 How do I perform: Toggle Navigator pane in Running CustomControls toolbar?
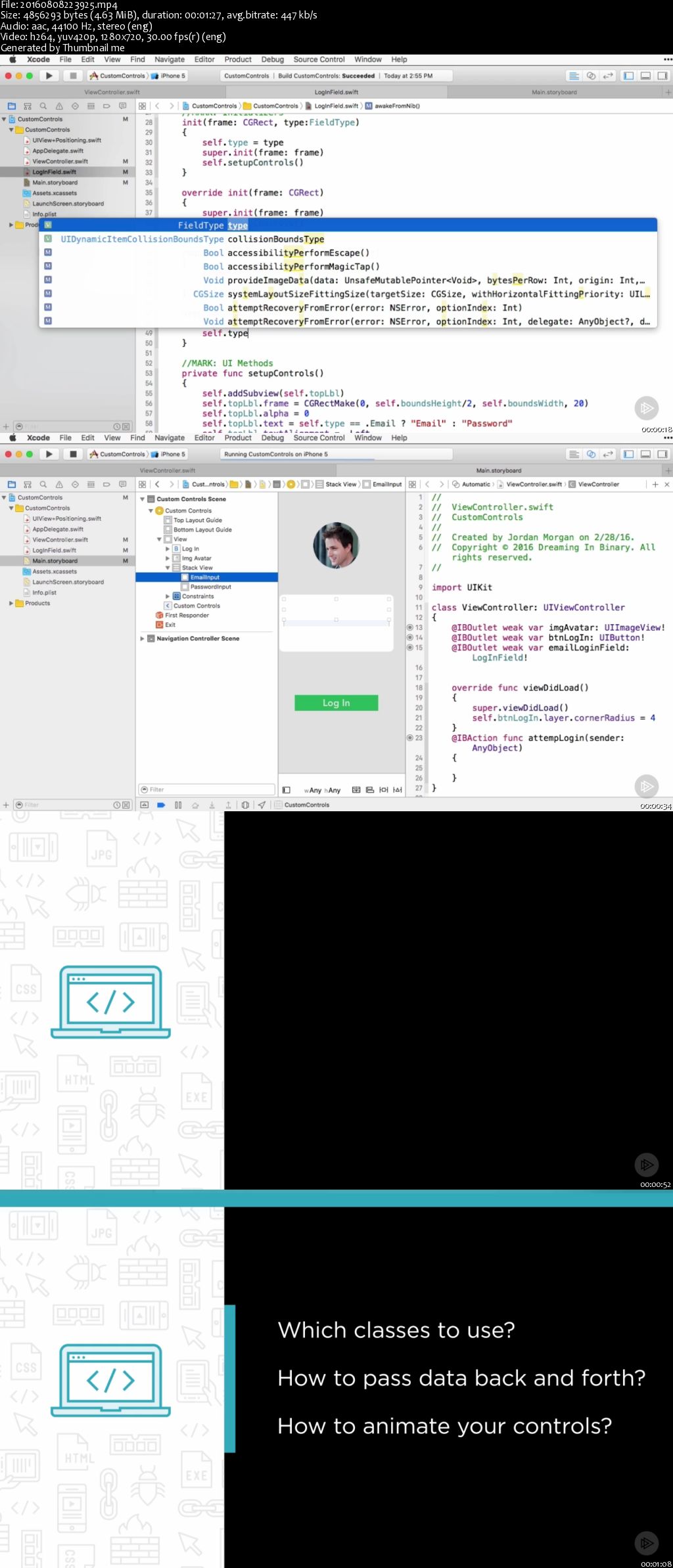click(x=629, y=454)
